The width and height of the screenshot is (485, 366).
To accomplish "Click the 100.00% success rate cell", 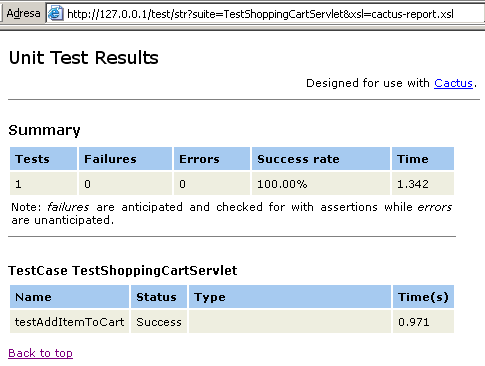I will [321, 184].
